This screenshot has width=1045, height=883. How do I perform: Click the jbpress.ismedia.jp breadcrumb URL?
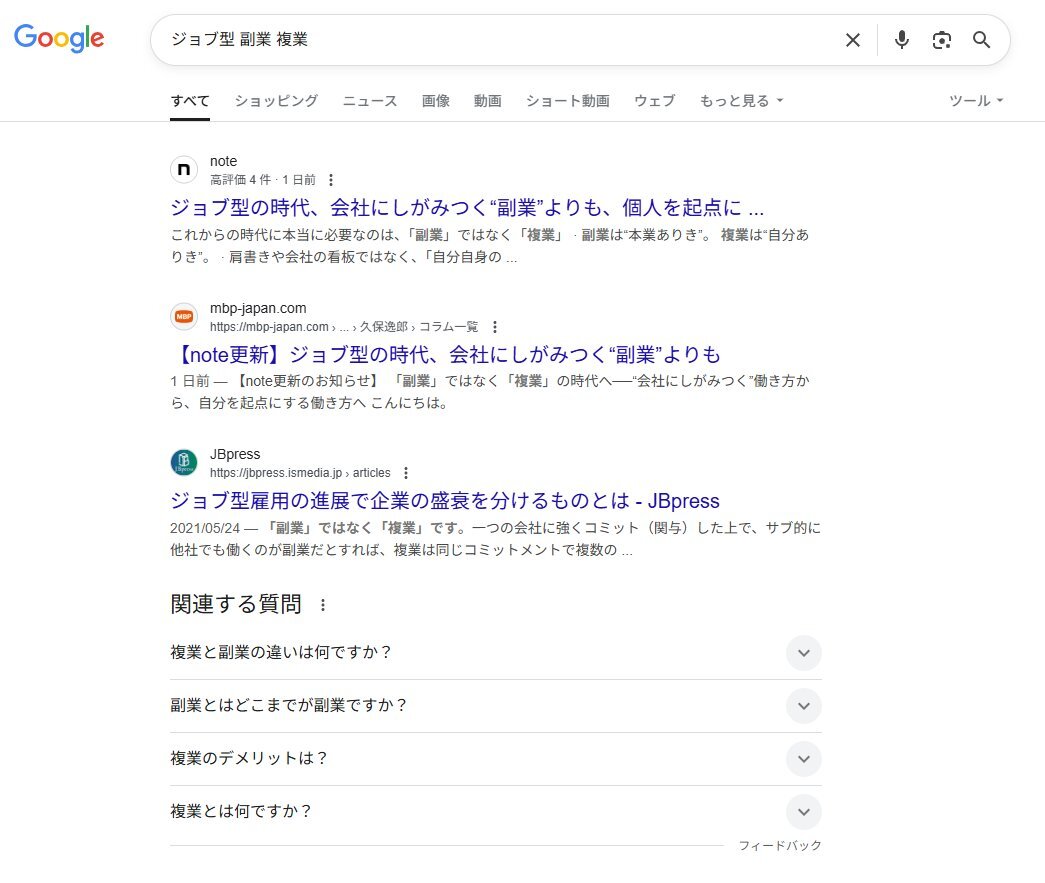click(300, 473)
